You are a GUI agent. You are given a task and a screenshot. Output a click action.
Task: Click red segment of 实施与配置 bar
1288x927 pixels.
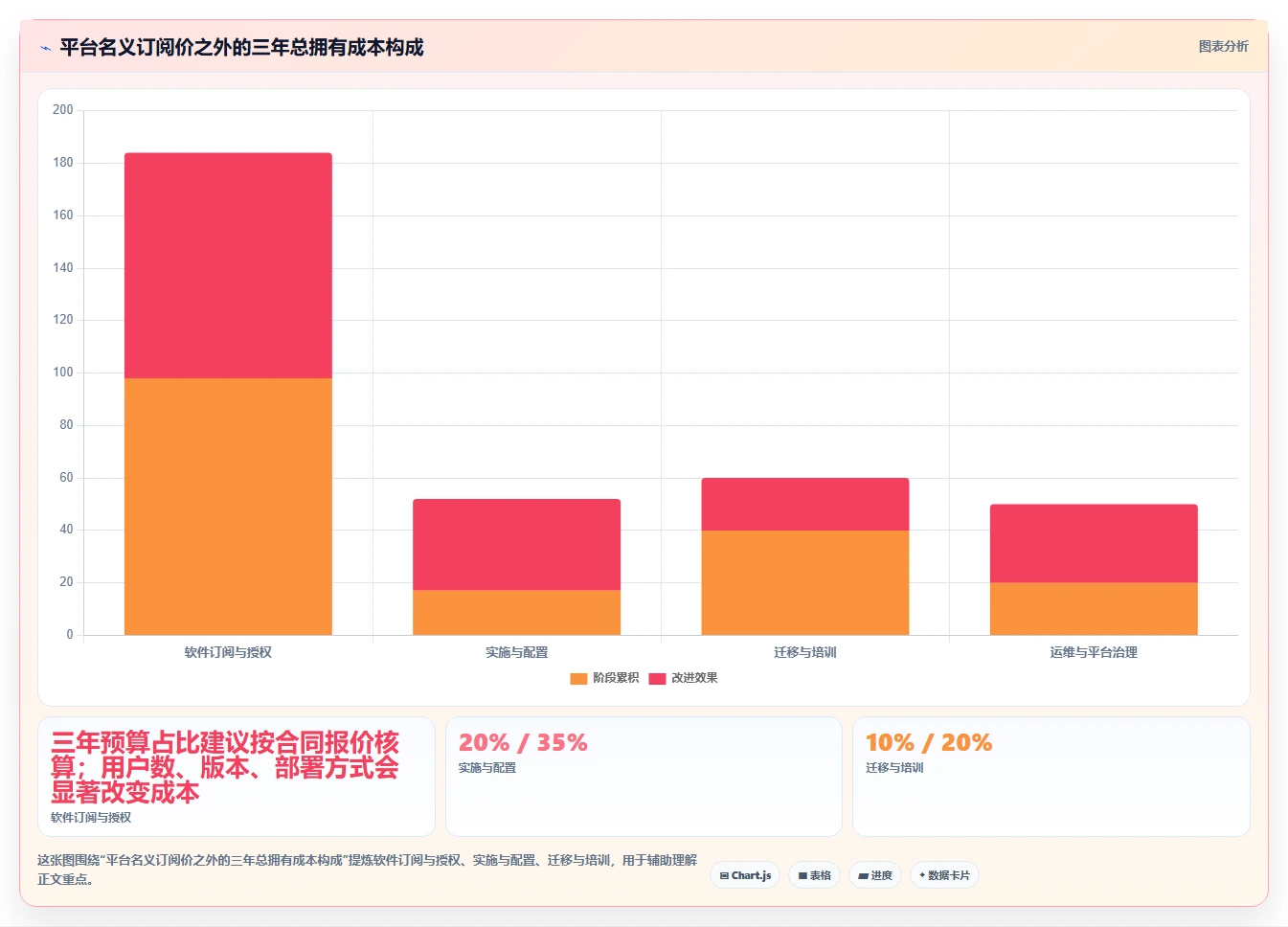516,544
